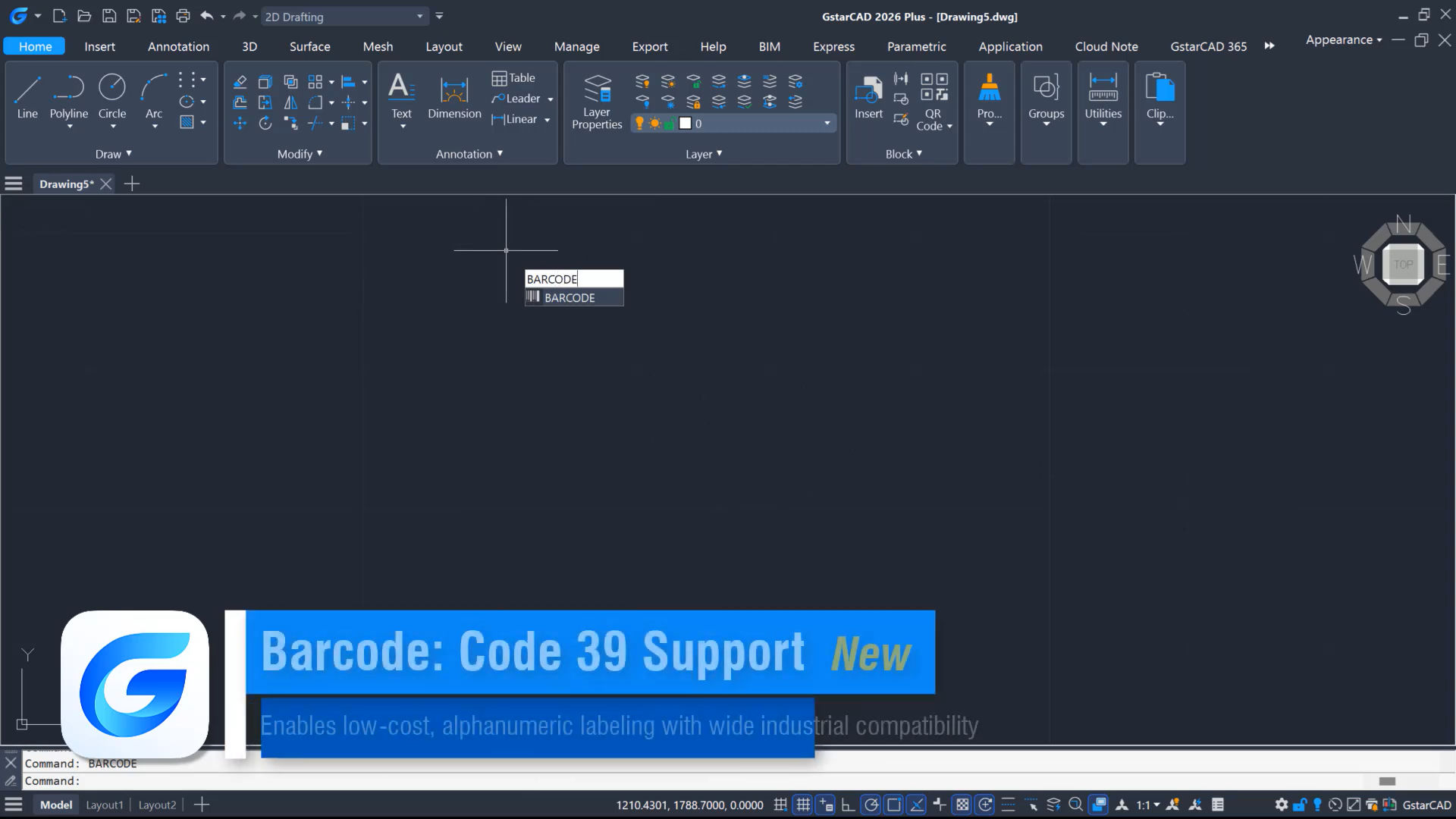The image size is (1456, 819).
Task: Open the Utilities measure panel
Action: (1103, 96)
